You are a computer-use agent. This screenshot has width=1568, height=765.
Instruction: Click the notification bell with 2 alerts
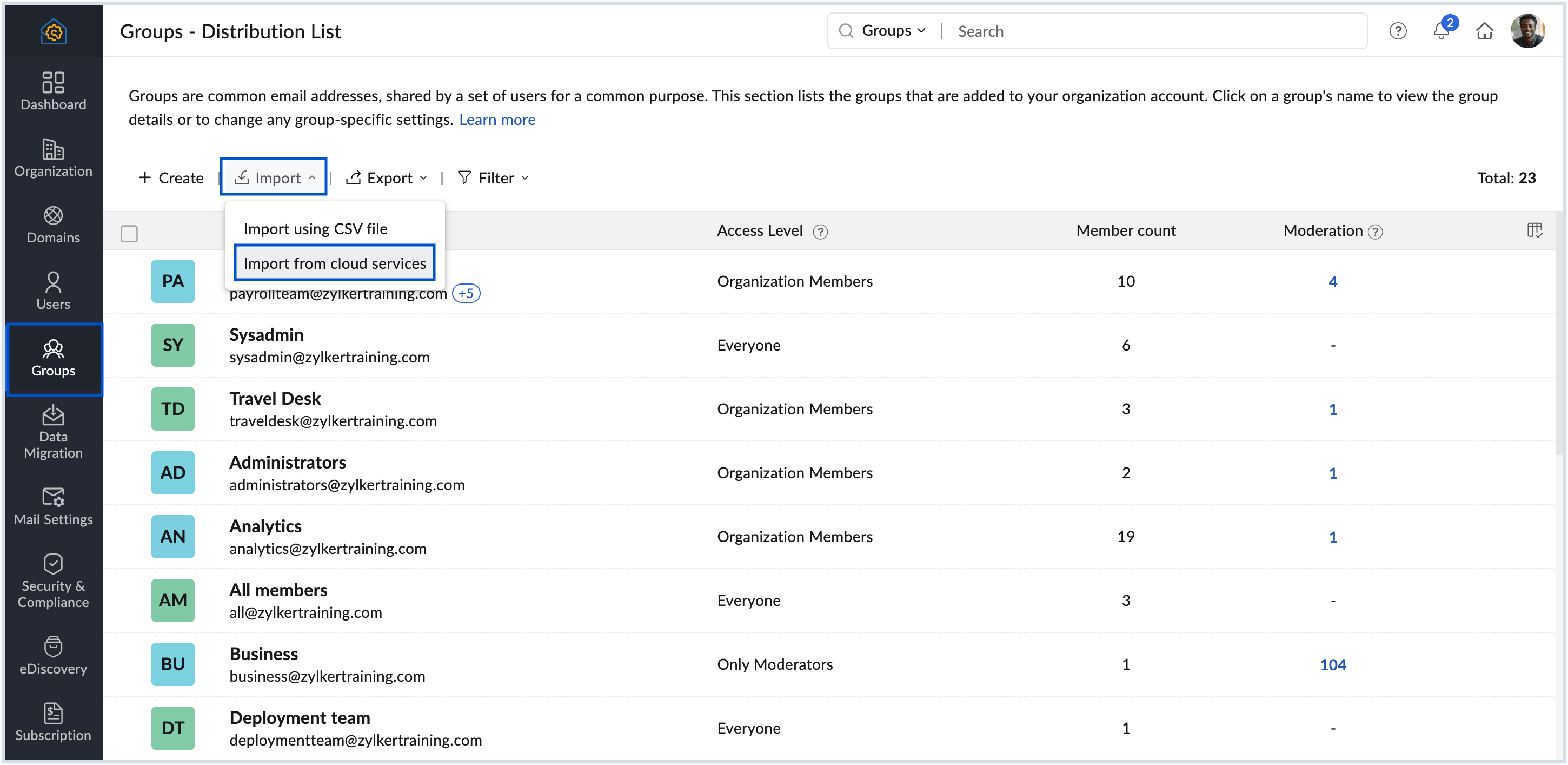[x=1441, y=31]
